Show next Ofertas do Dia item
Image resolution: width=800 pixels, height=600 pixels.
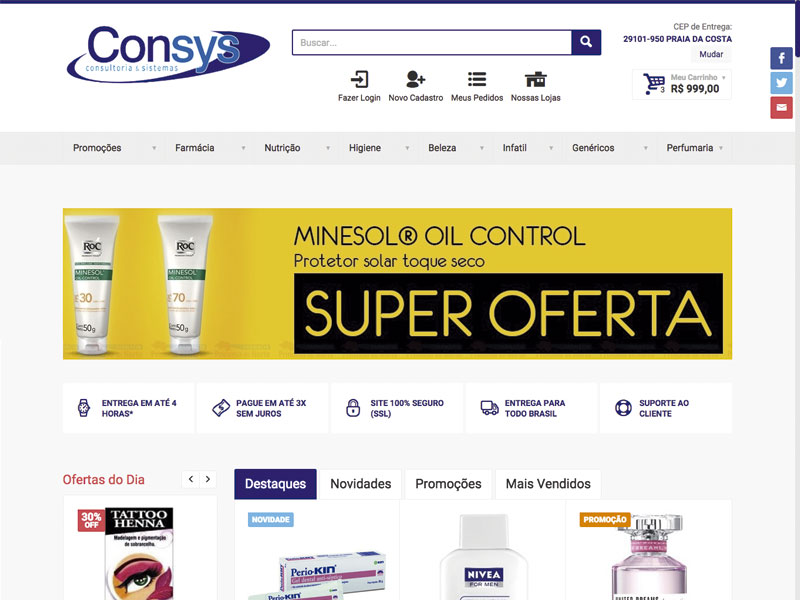[x=208, y=479]
